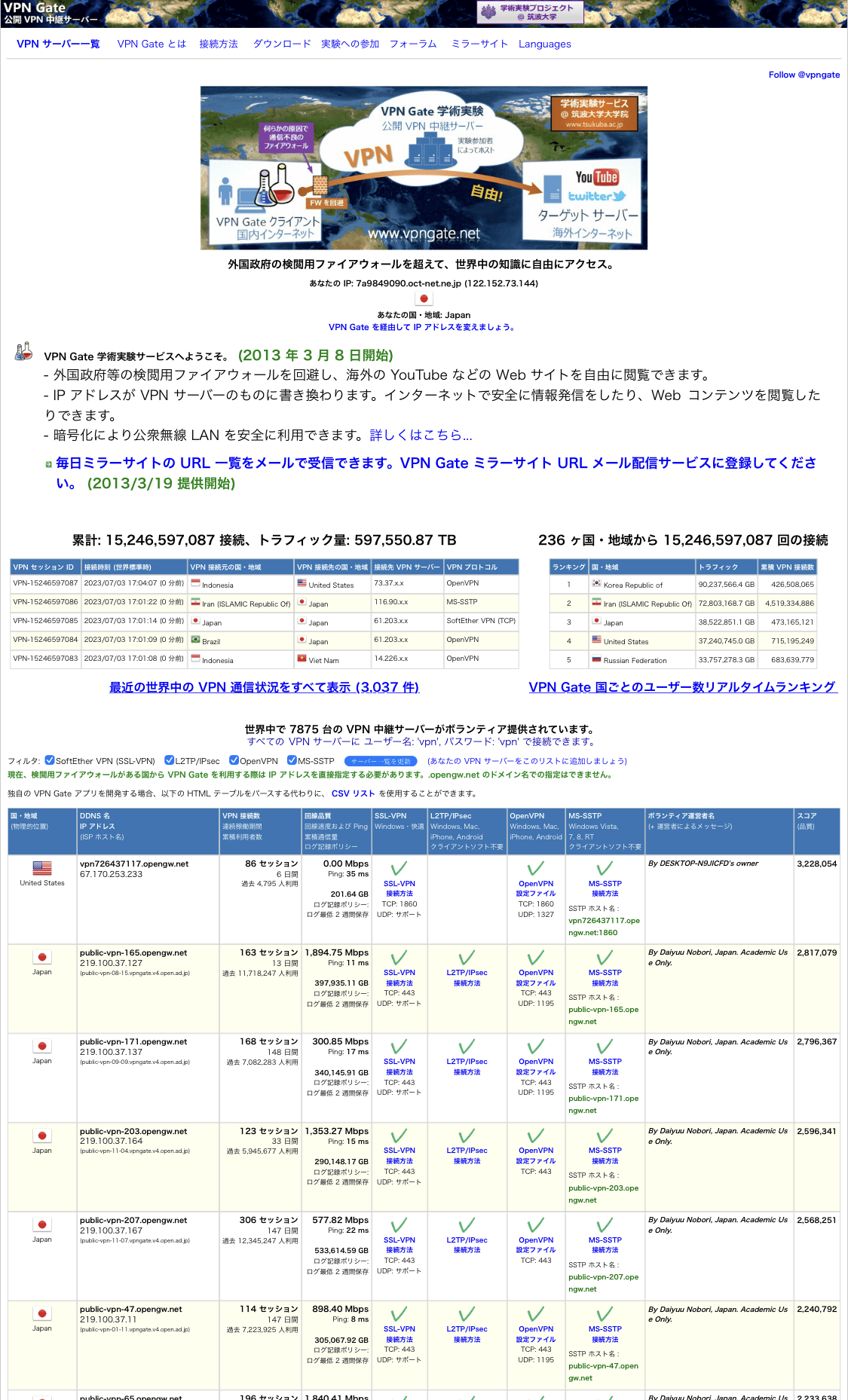
Task: Select session ID VPN-15246597087 cell
Action: [x=44, y=583]
